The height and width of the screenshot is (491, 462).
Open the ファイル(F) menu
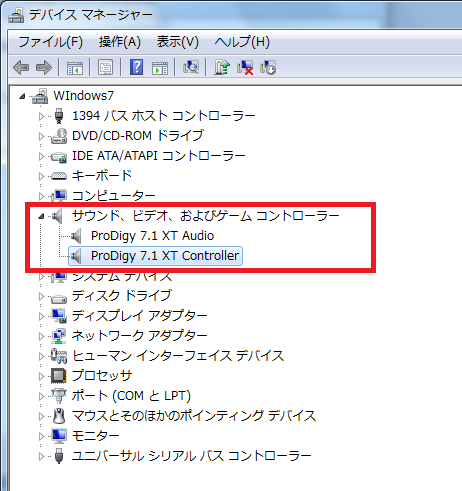pos(50,42)
